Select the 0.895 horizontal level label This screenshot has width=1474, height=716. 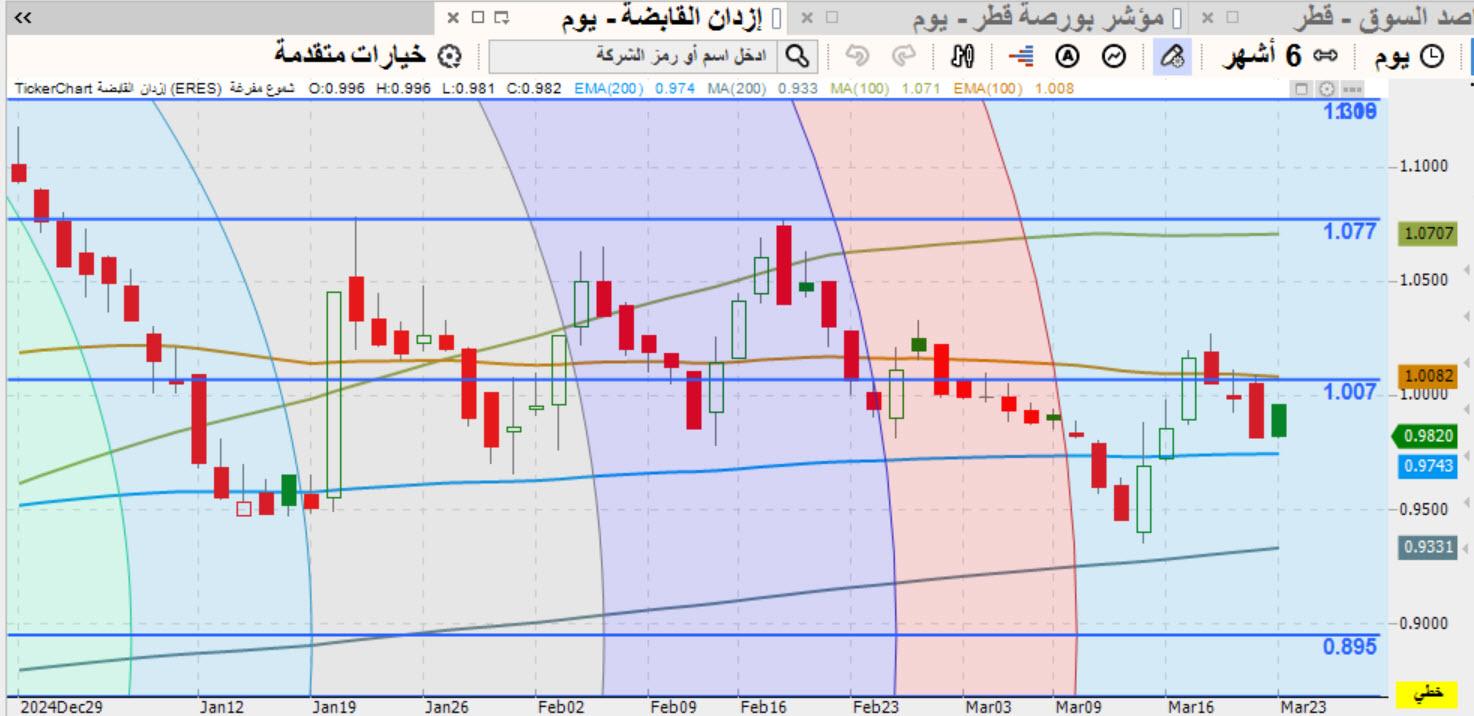(1350, 647)
